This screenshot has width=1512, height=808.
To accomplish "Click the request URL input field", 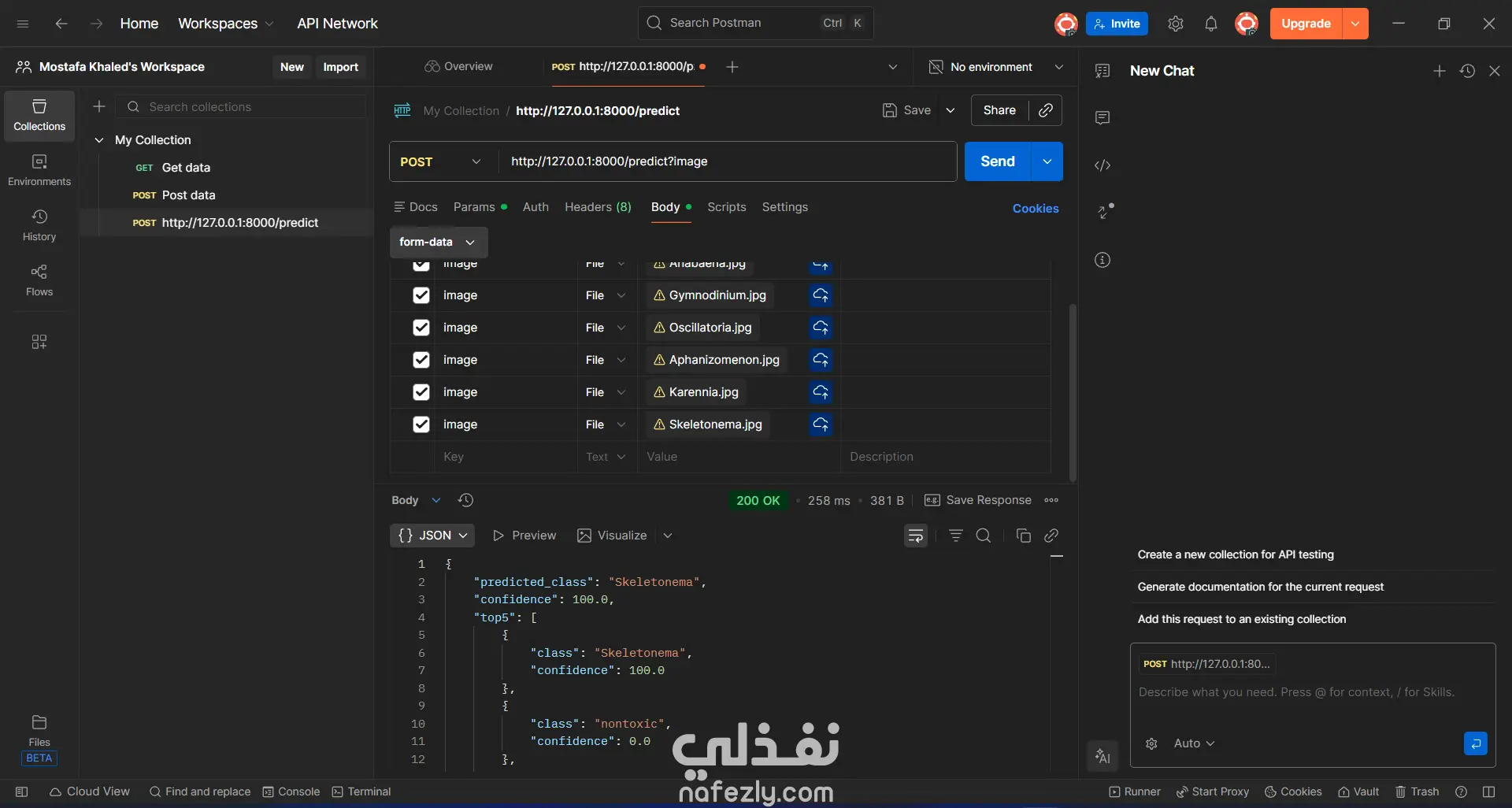I will (x=727, y=161).
